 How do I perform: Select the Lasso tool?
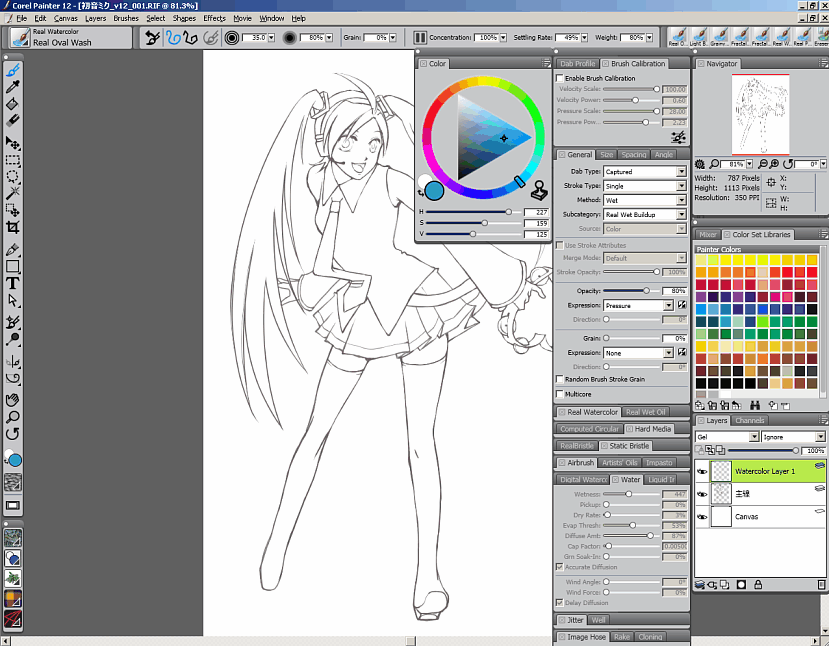click(x=13, y=177)
